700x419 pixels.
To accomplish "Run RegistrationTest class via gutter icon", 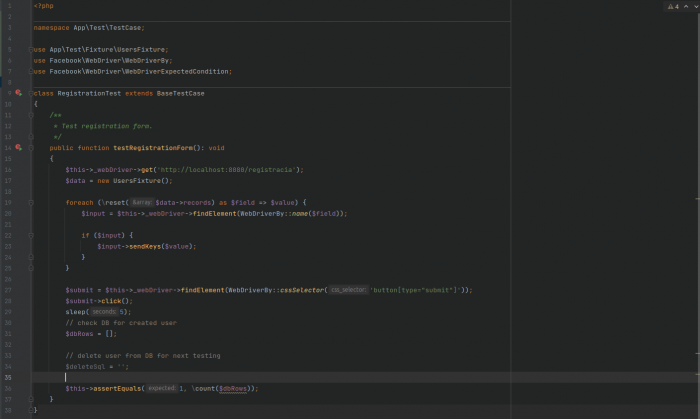I will point(18,93).
